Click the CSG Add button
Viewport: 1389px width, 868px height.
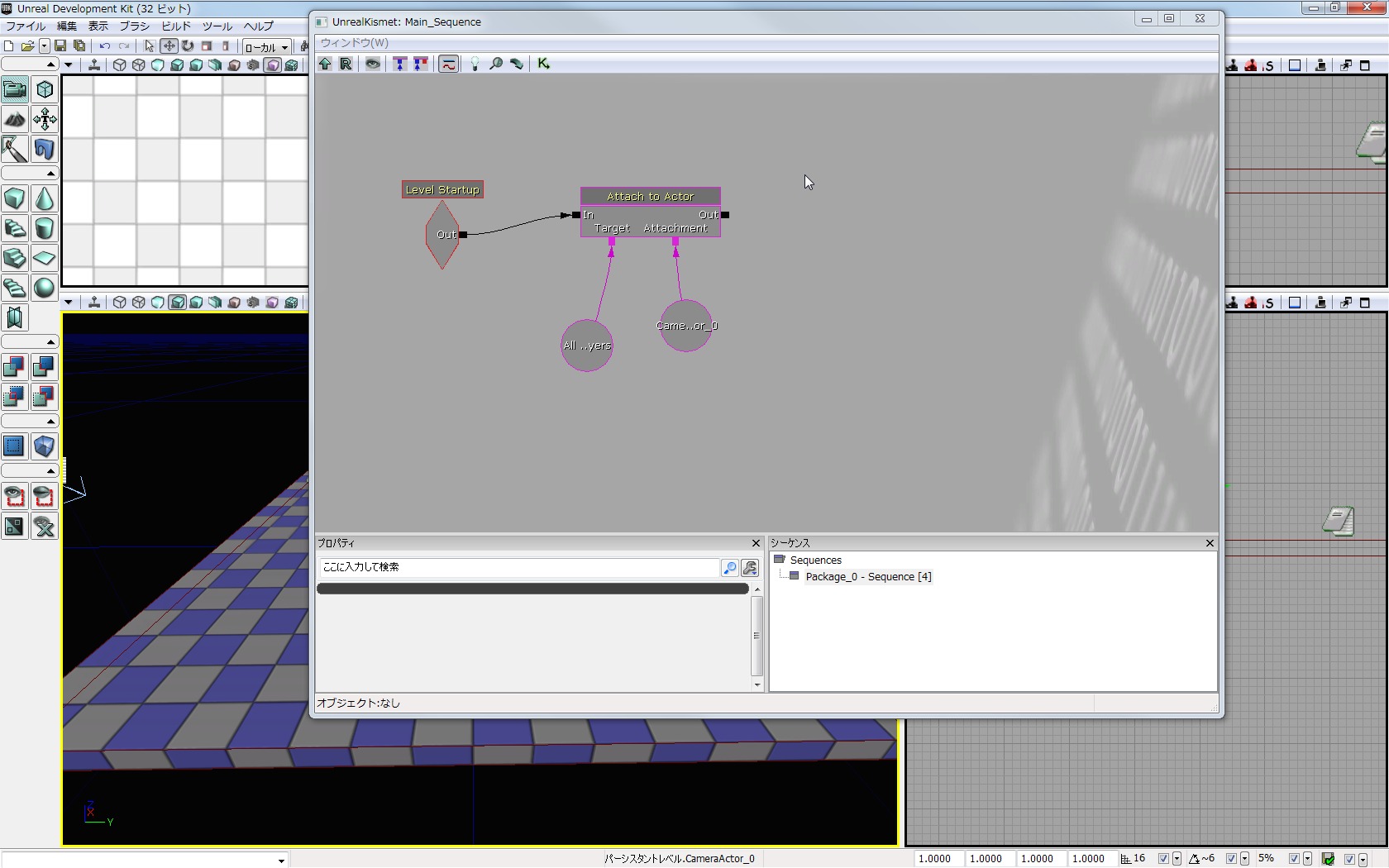click(x=15, y=367)
